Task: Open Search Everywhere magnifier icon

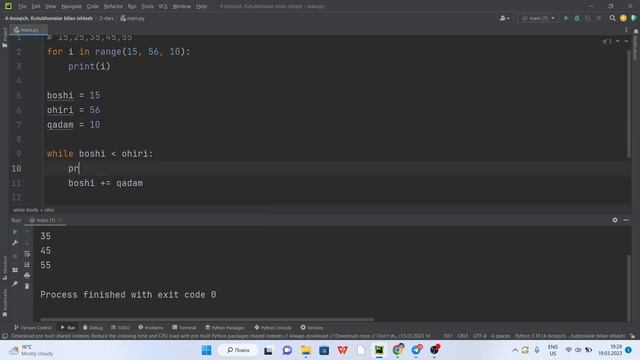Action: (x=612, y=18)
